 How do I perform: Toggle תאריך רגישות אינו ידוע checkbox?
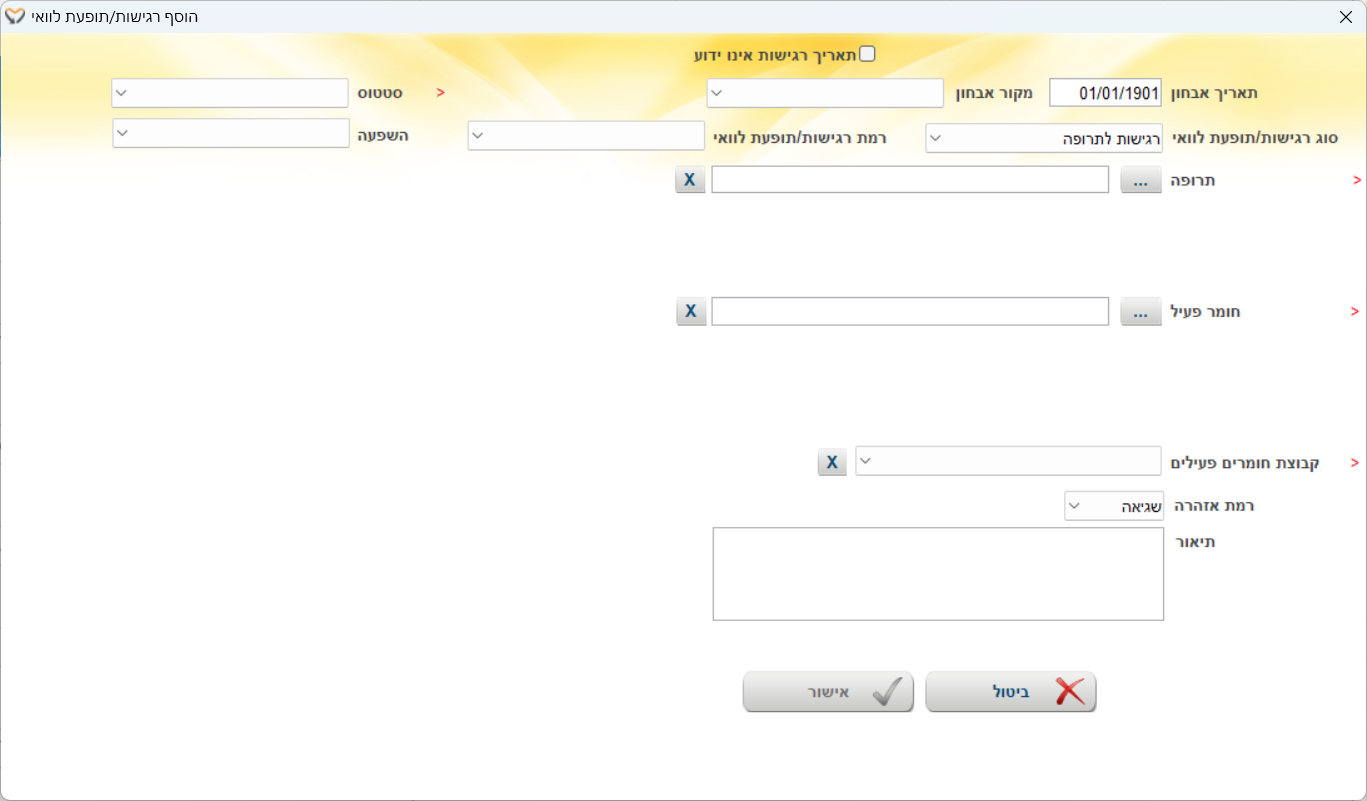[x=868, y=54]
